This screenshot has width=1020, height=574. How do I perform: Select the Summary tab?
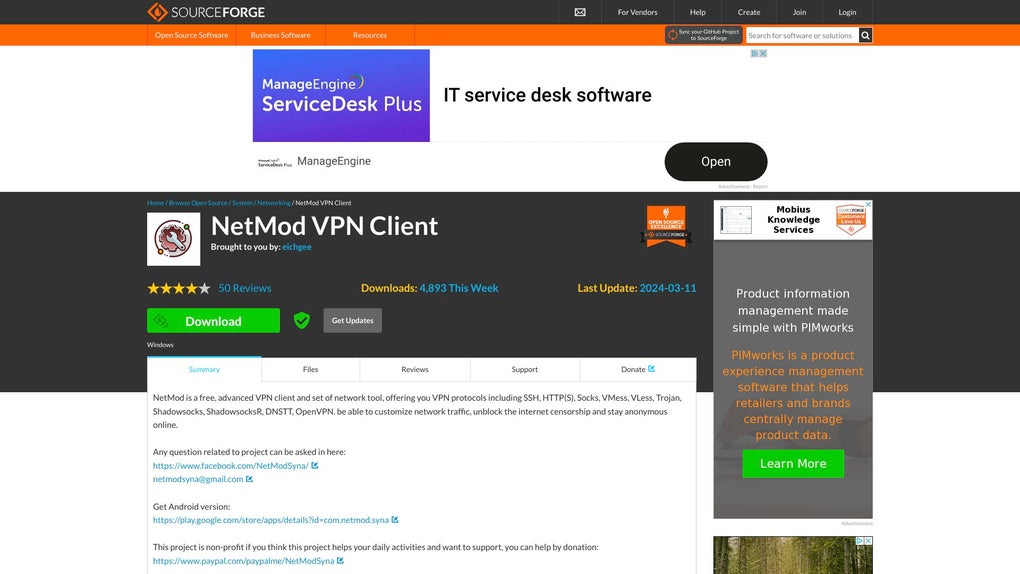point(204,369)
